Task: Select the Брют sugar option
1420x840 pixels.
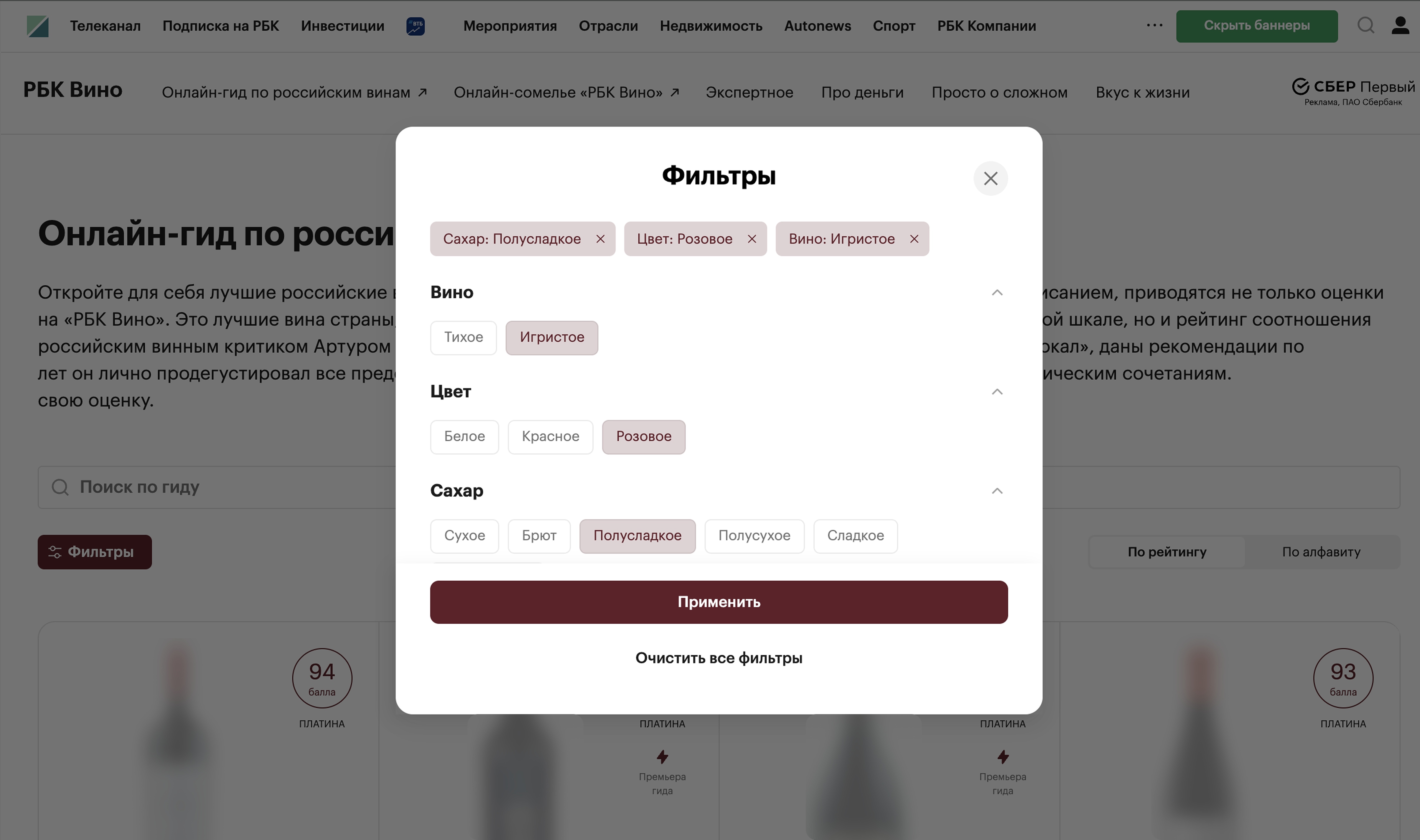Action: 538,536
